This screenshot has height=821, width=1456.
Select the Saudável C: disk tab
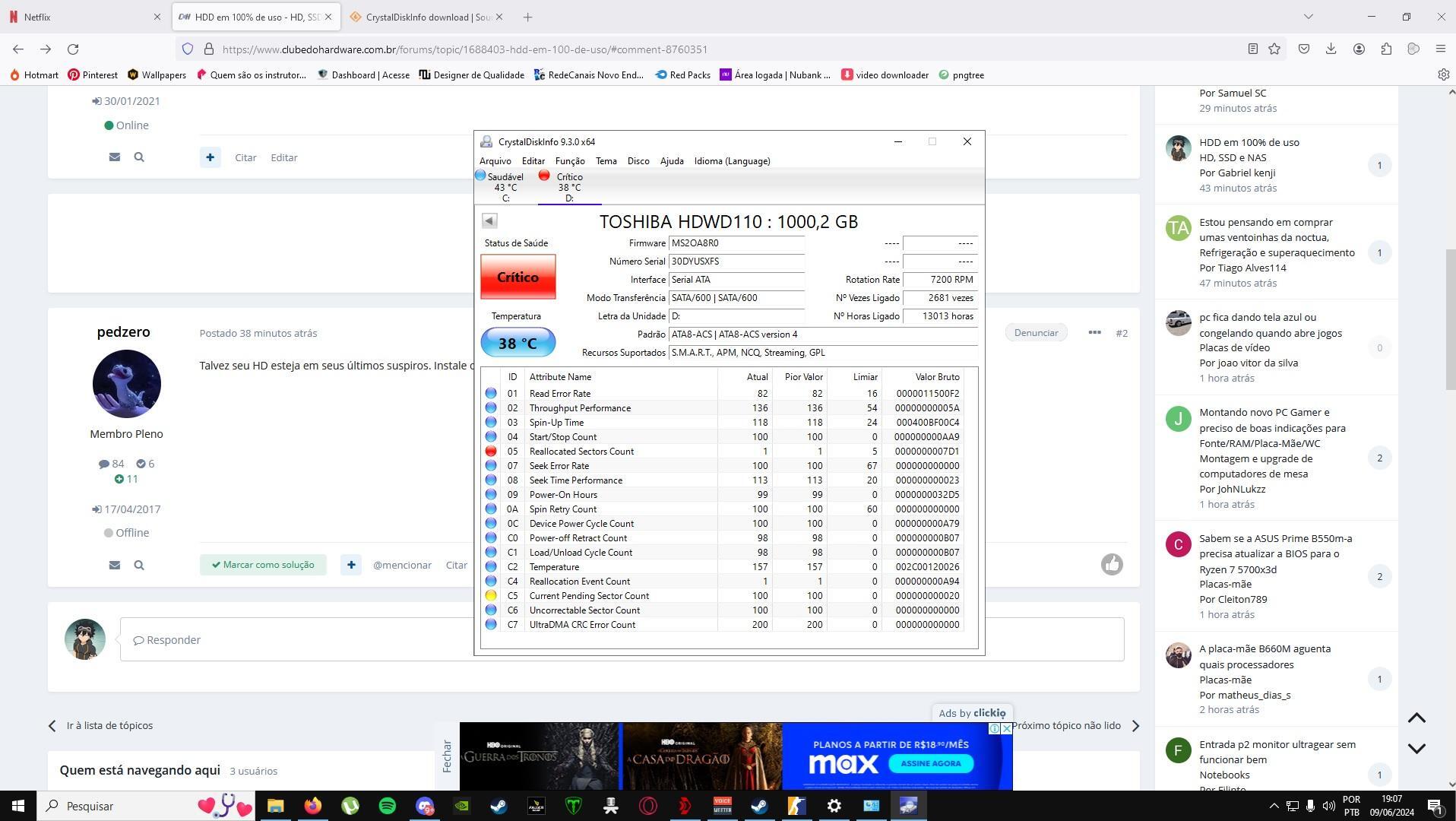point(505,187)
